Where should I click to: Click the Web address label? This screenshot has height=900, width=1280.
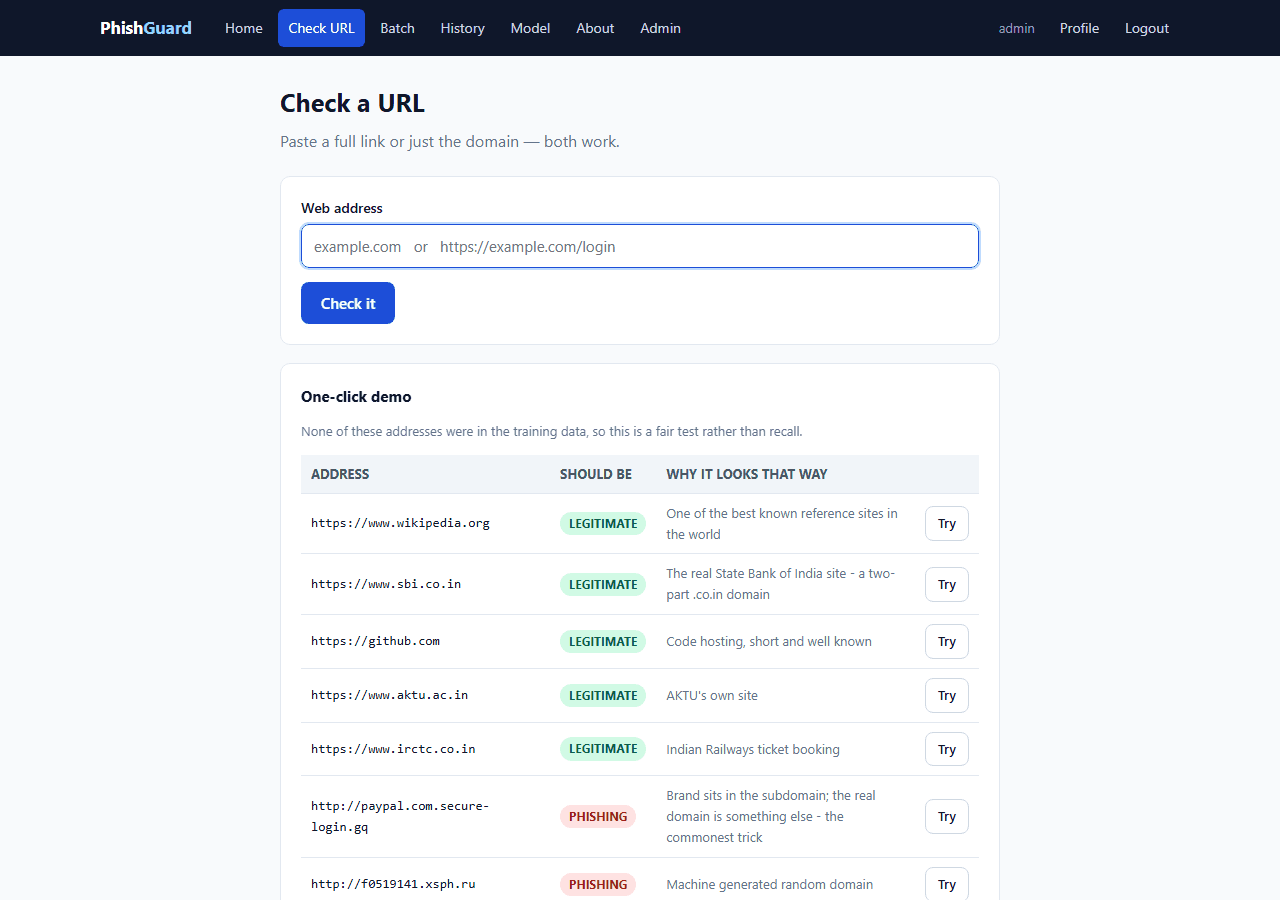(x=342, y=208)
